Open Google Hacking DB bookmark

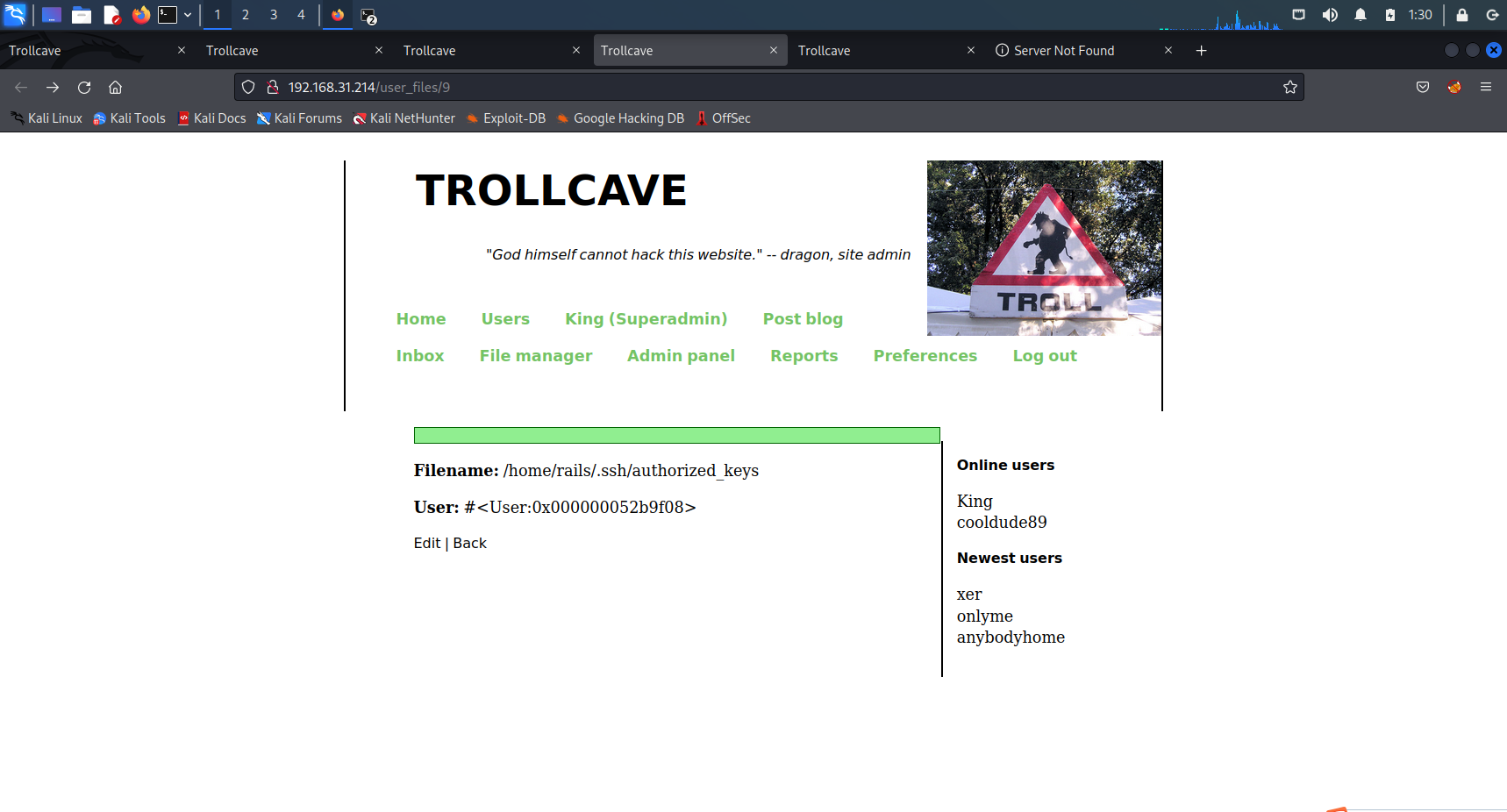[620, 118]
